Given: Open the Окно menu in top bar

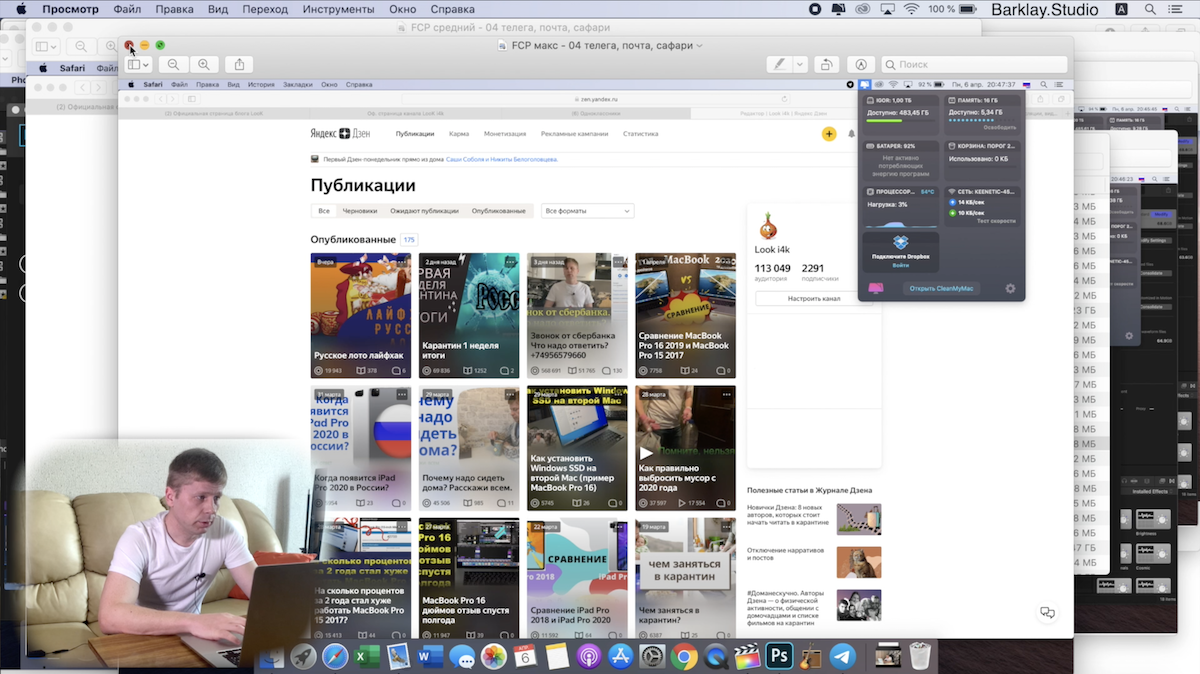Looking at the screenshot, I should click(x=402, y=9).
